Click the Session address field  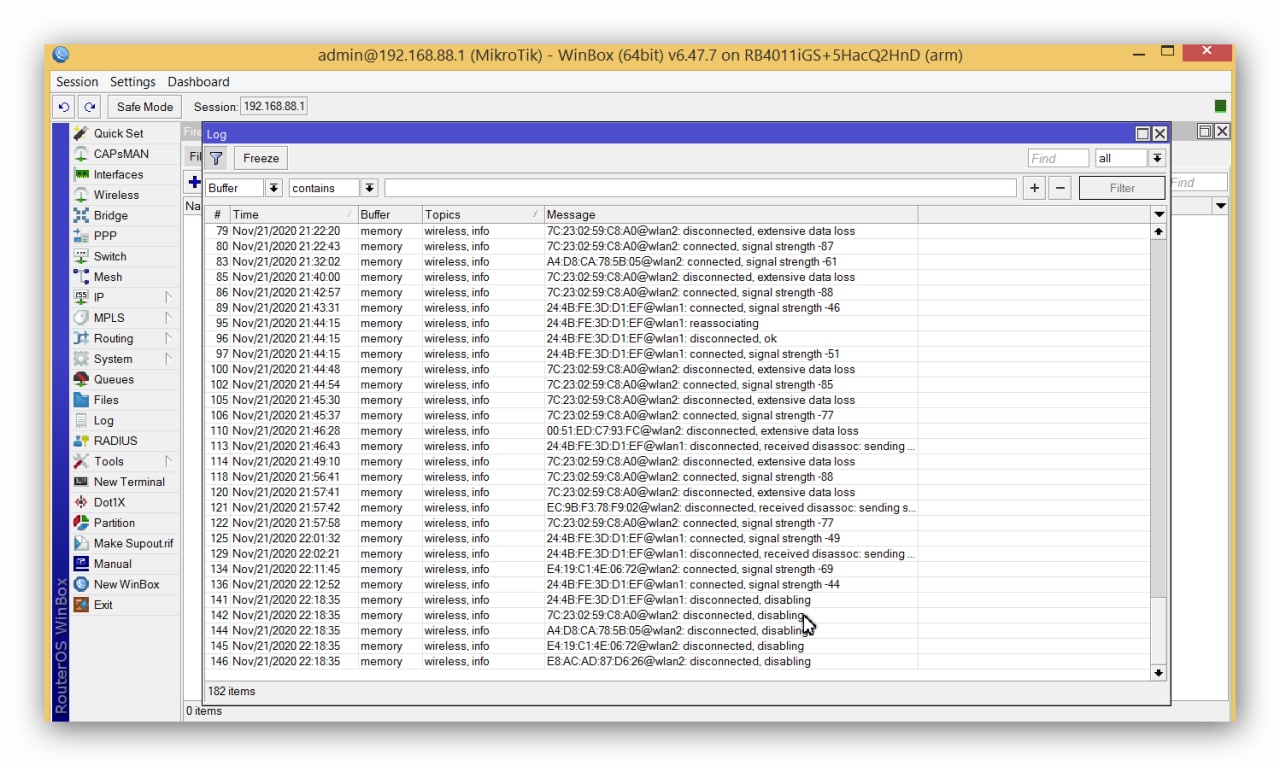(x=274, y=107)
